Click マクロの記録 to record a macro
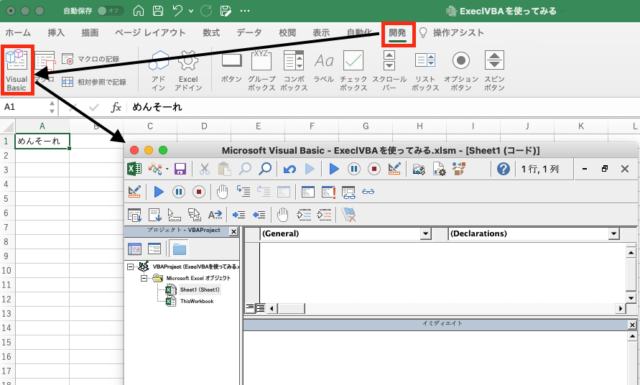640x385 pixels. pos(91,59)
